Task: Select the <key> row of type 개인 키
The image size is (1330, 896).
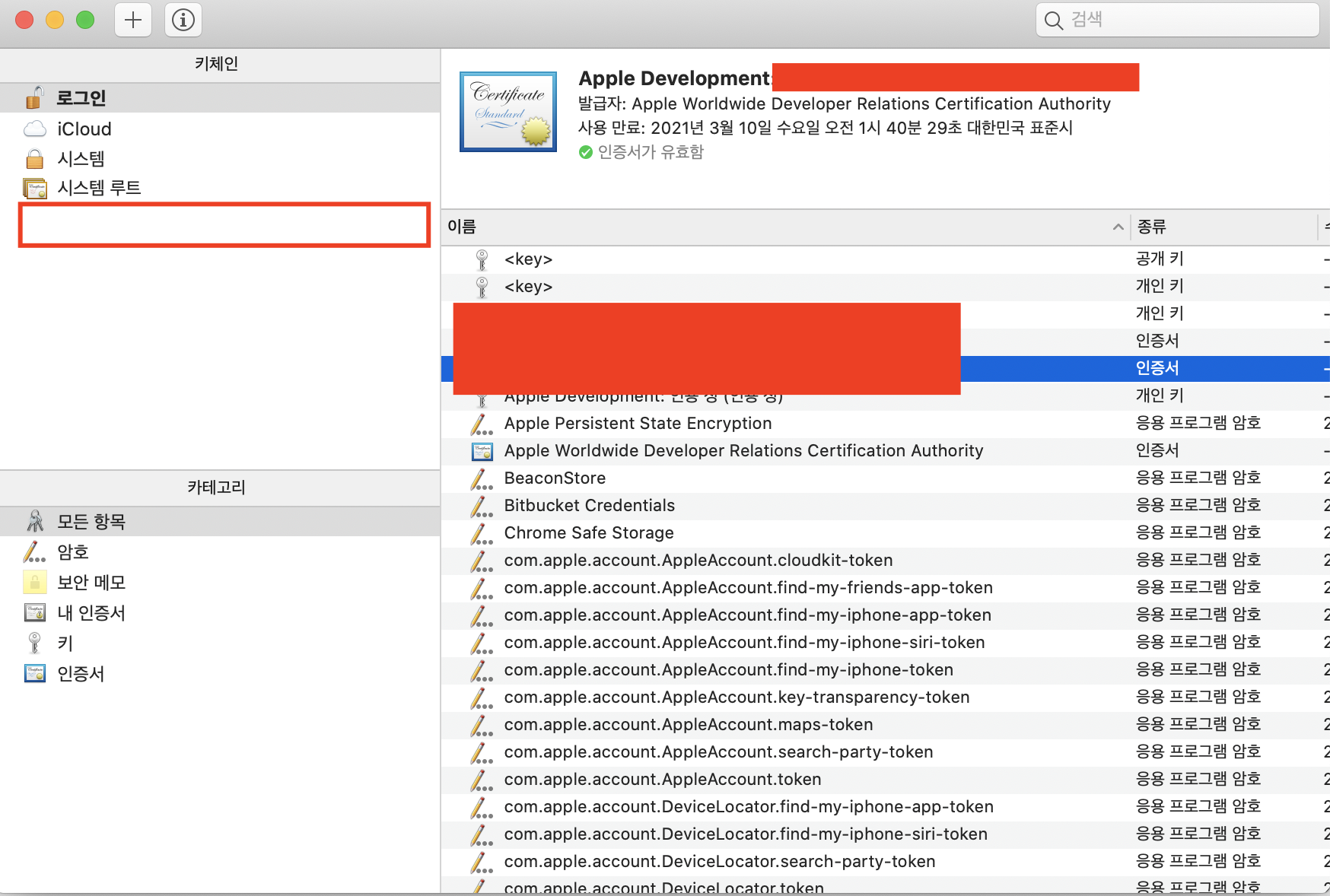Action: click(x=886, y=287)
